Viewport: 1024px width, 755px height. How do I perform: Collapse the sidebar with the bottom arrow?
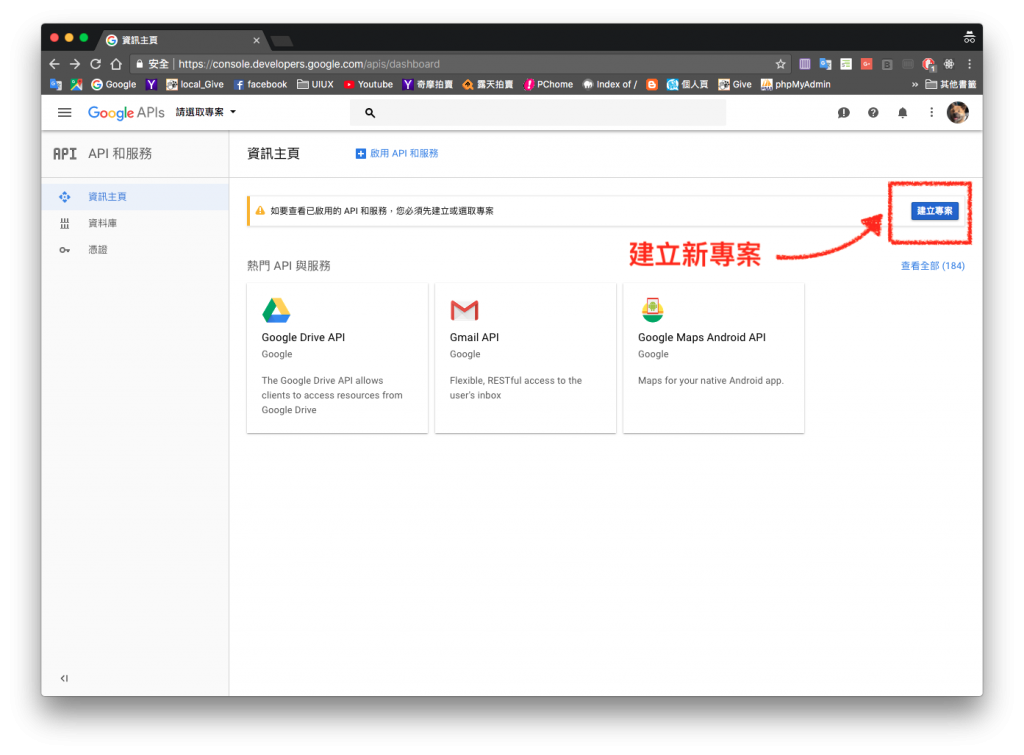coord(64,678)
